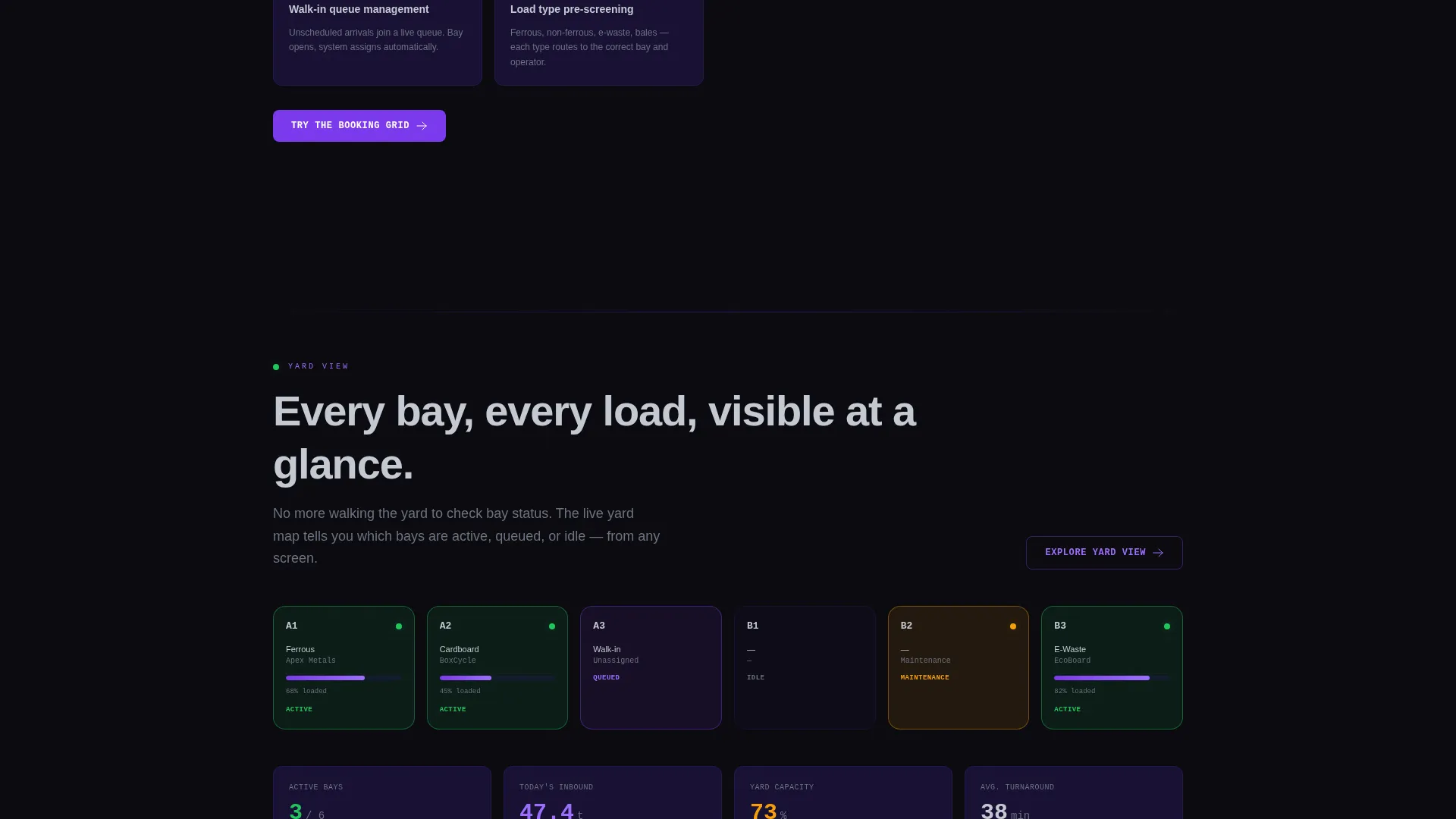This screenshot has width=1456, height=819.
Task: Click '82% loaded' text on bay B3
Action: coord(1075,692)
